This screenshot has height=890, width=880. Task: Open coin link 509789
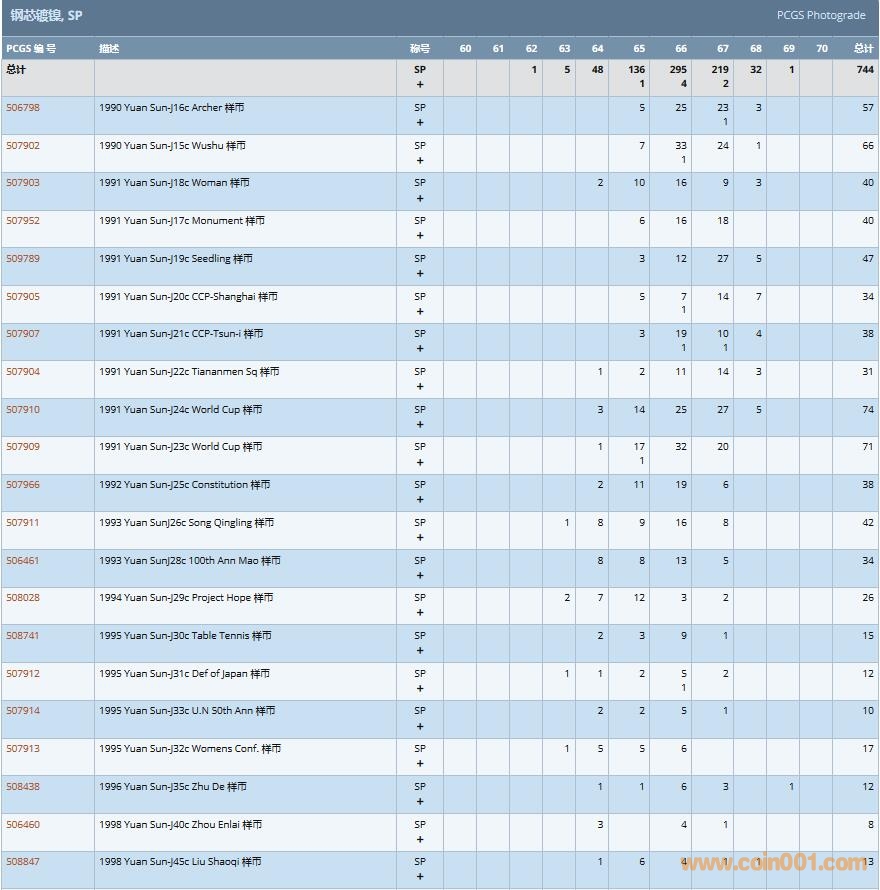click(x=23, y=259)
